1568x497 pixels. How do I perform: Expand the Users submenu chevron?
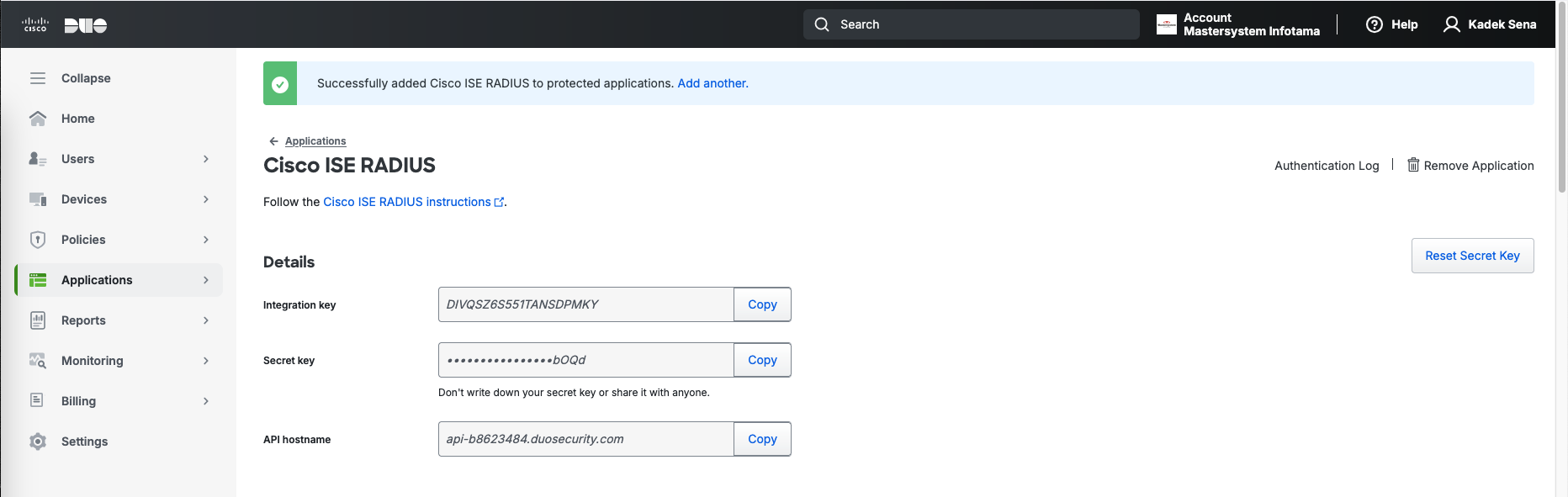point(206,159)
